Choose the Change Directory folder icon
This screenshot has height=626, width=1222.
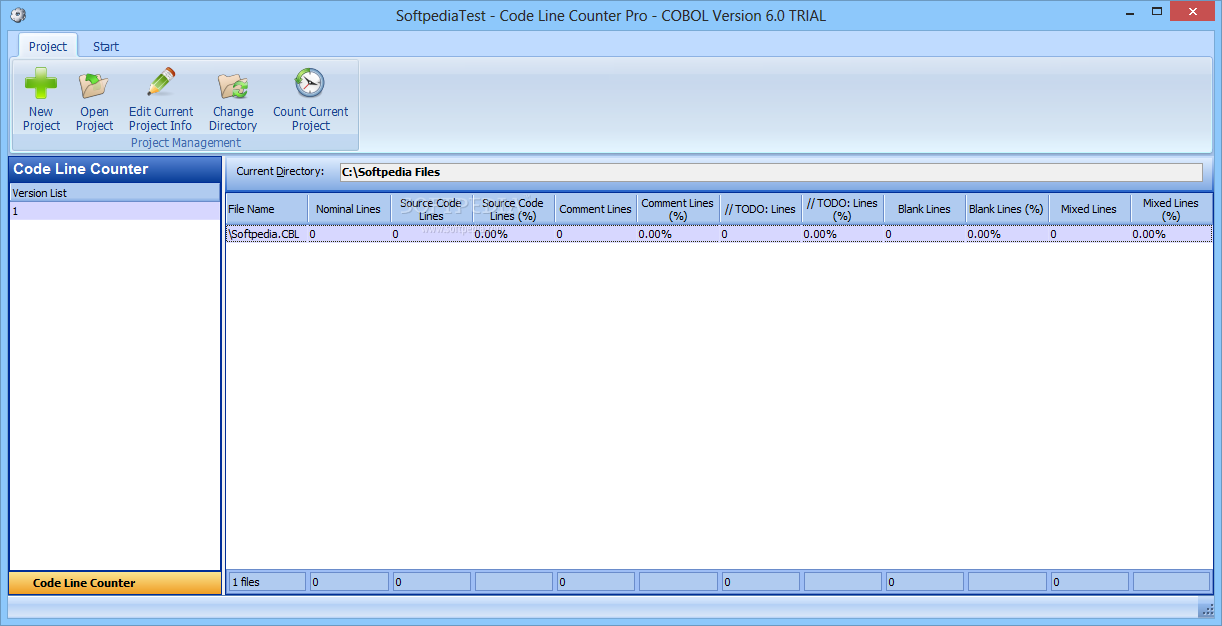233,84
